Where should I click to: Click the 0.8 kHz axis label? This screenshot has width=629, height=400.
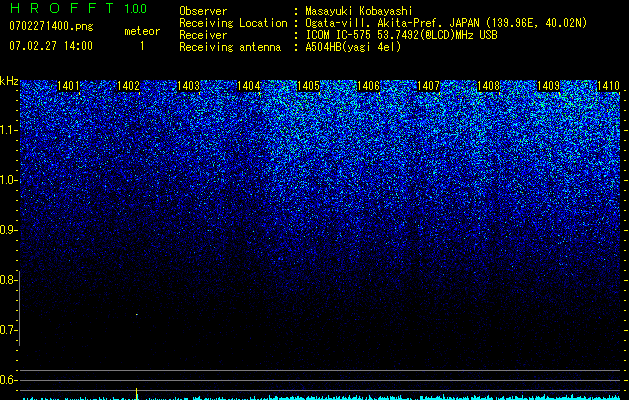[x=9, y=280]
